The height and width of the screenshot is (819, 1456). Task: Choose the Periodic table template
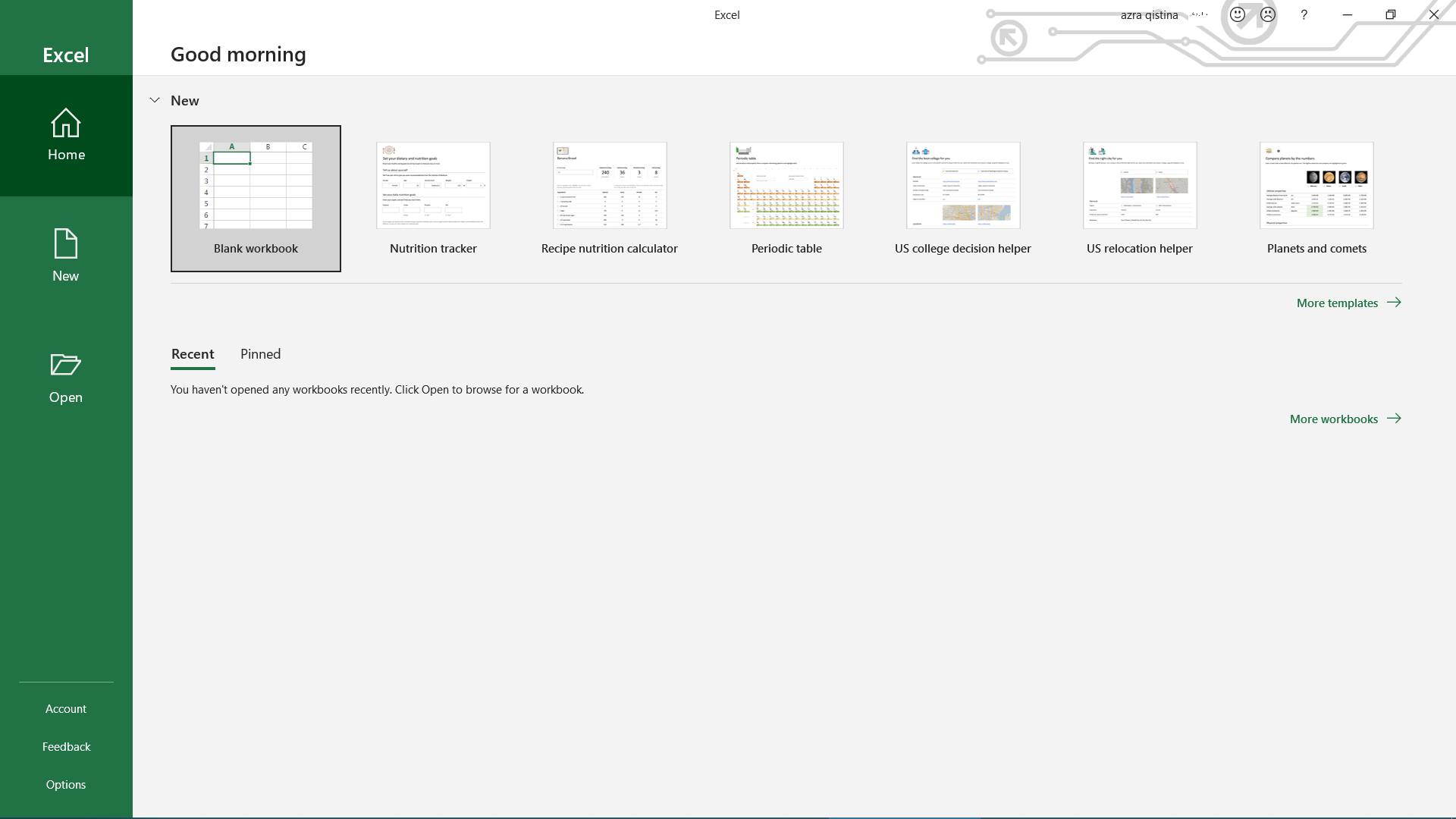click(786, 199)
